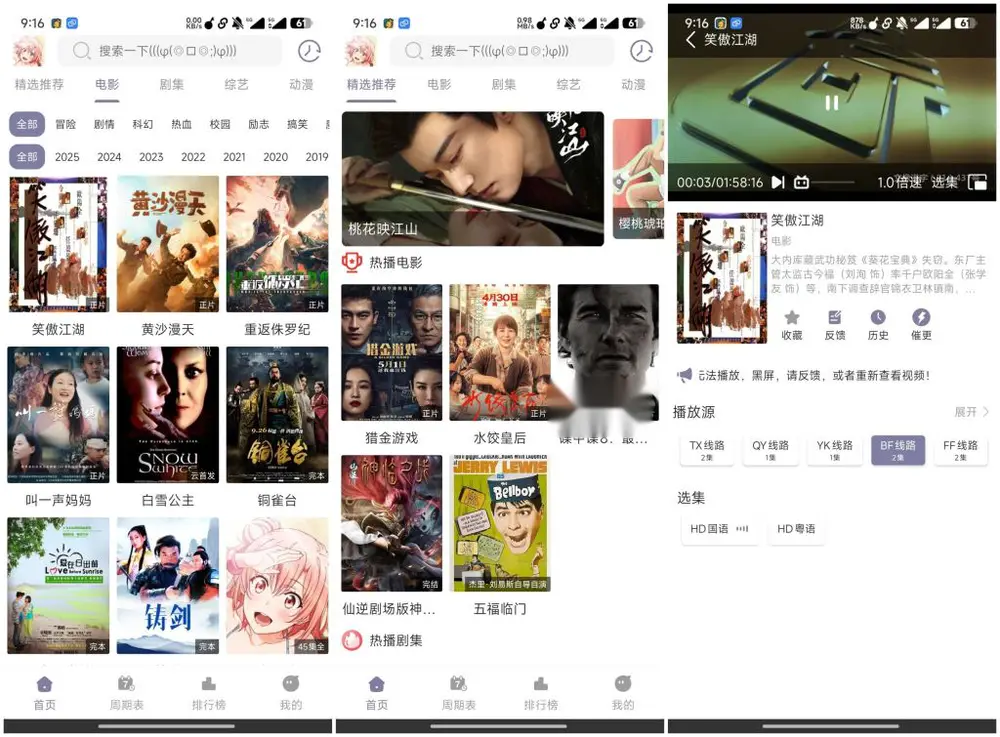Tap search field on 精选推荐 screen
The width and height of the screenshot is (1000, 737).
click(x=502, y=51)
